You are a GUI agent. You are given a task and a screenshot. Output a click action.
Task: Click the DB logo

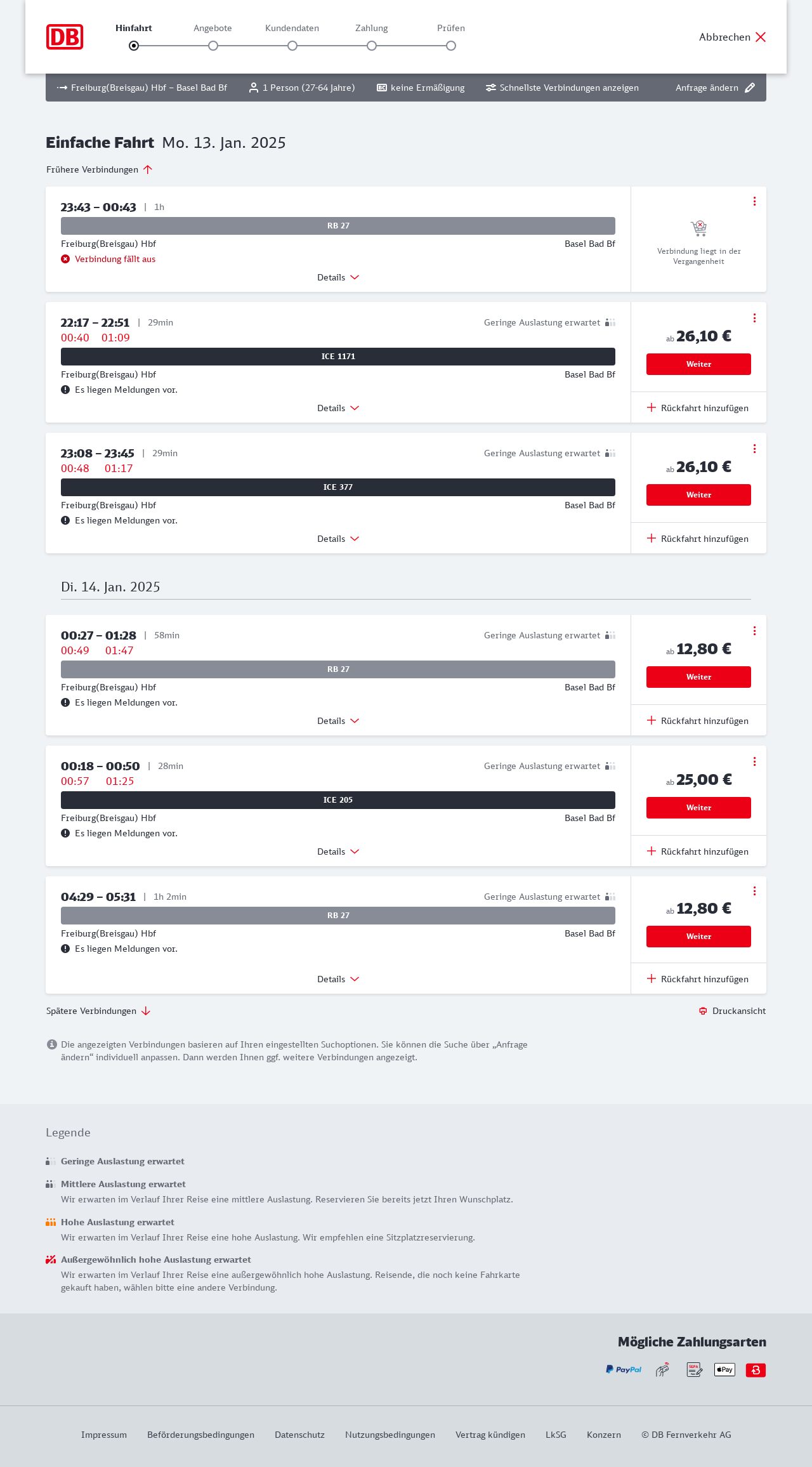click(x=65, y=37)
